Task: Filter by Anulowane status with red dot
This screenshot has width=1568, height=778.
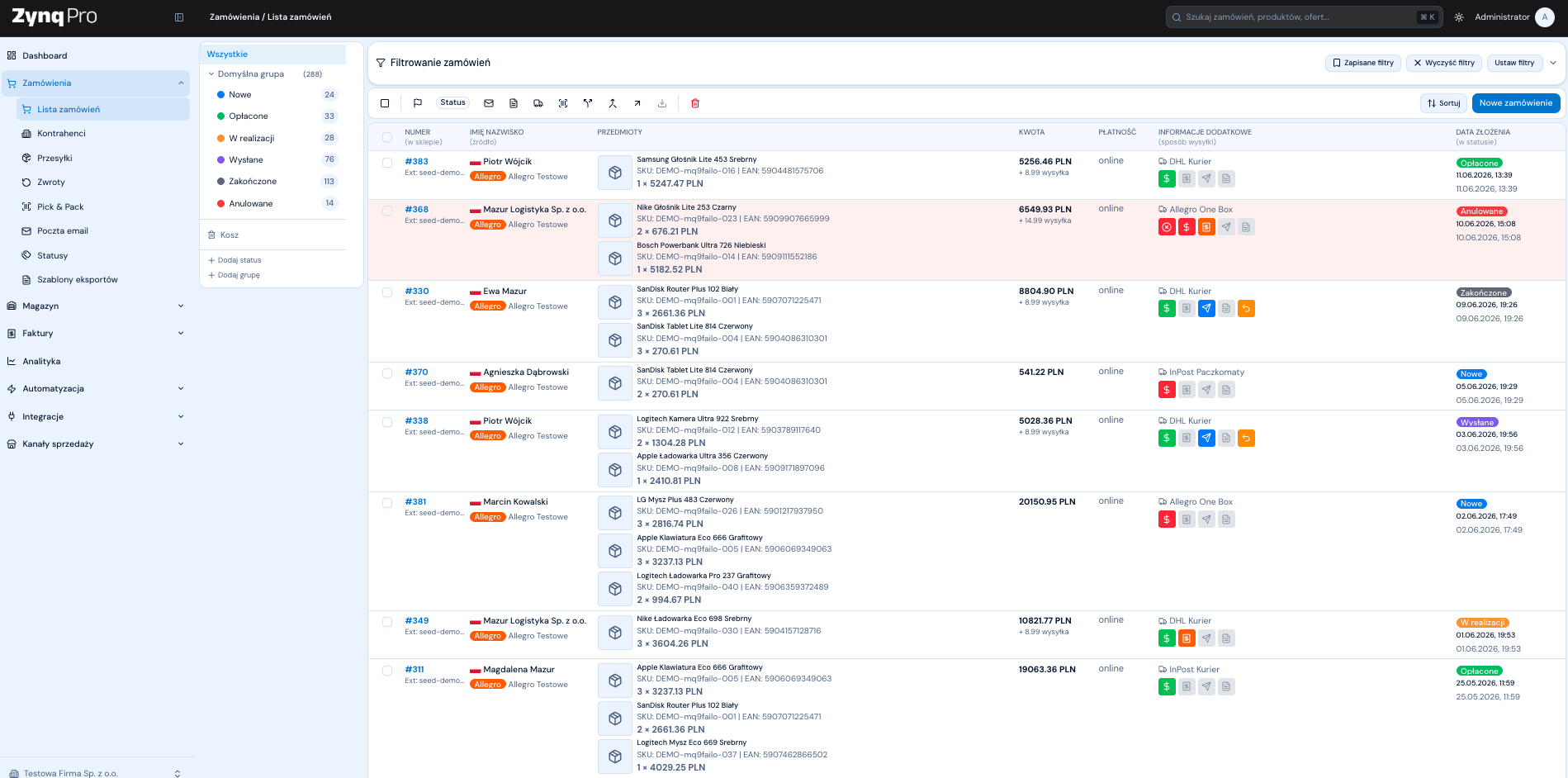Action: point(277,204)
